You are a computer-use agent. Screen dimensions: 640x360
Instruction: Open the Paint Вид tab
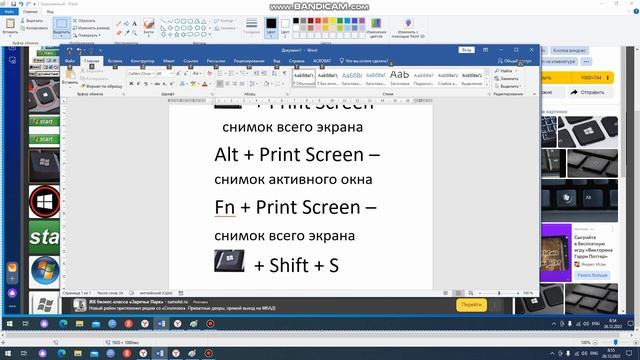coord(50,12)
